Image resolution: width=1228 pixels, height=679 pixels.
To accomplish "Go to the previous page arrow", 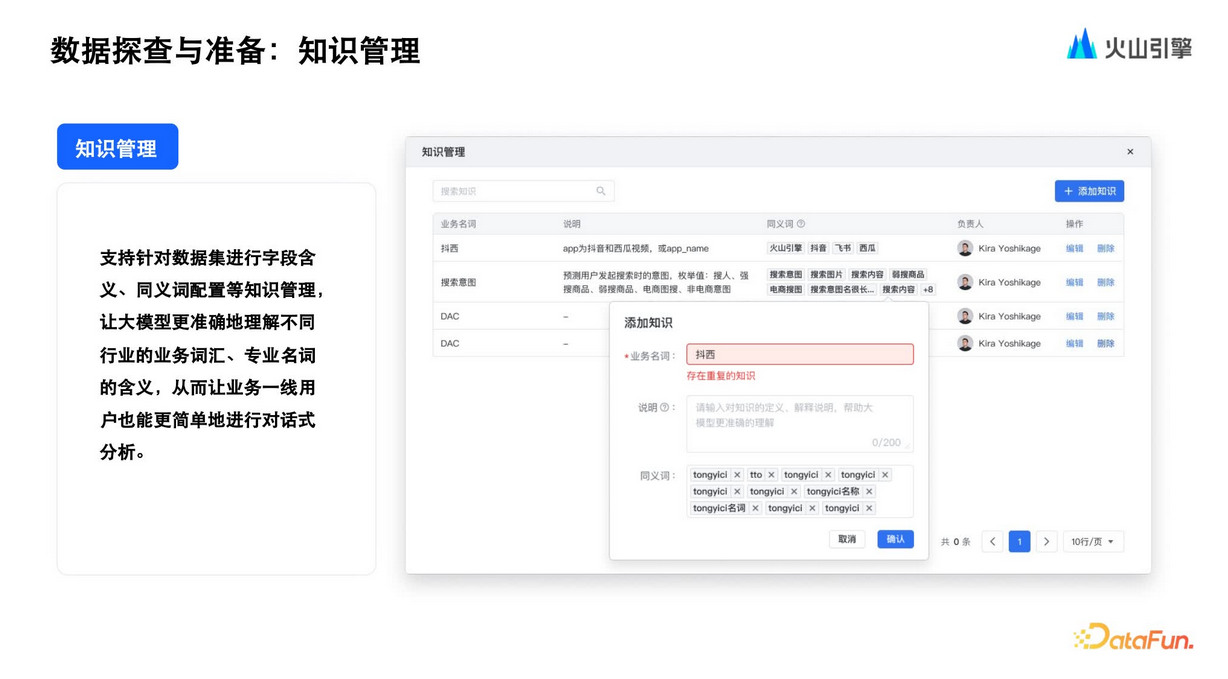I will pyautogui.click(x=993, y=542).
